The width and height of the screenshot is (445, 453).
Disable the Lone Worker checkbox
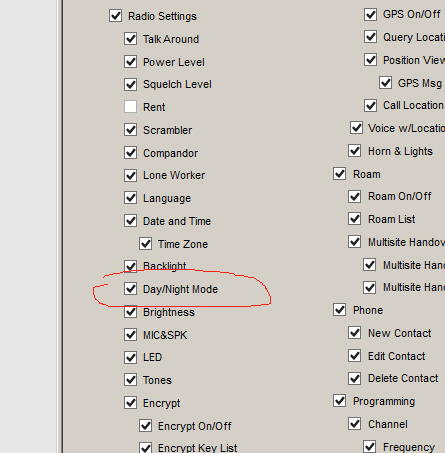click(x=130, y=175)
